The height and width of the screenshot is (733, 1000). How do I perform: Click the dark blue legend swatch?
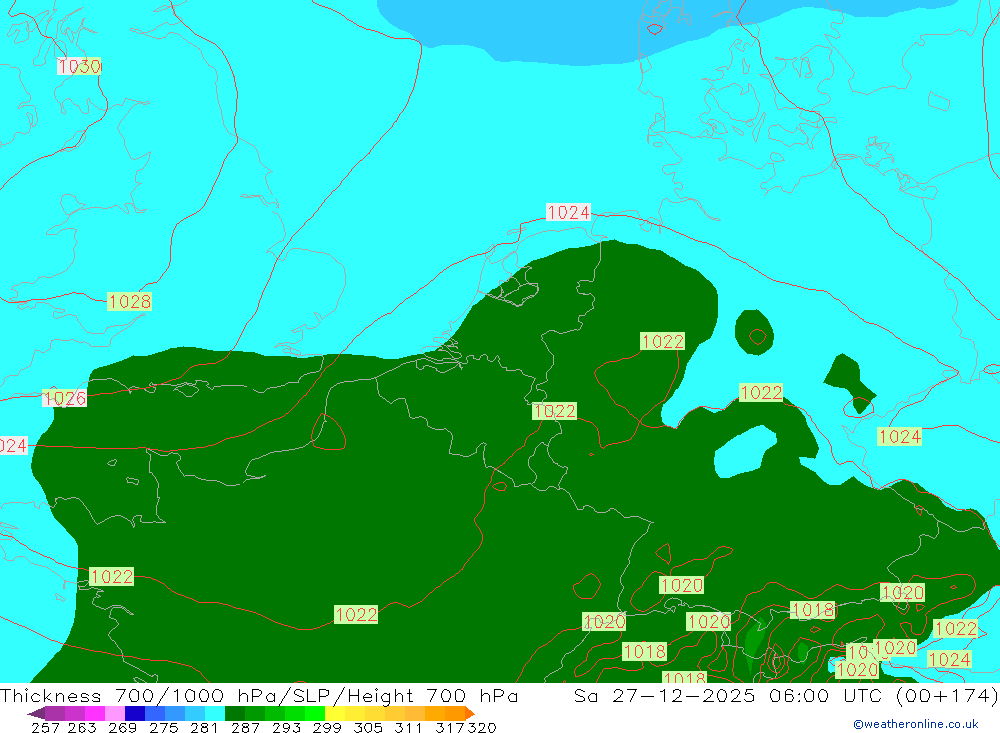tap(135, 713)
